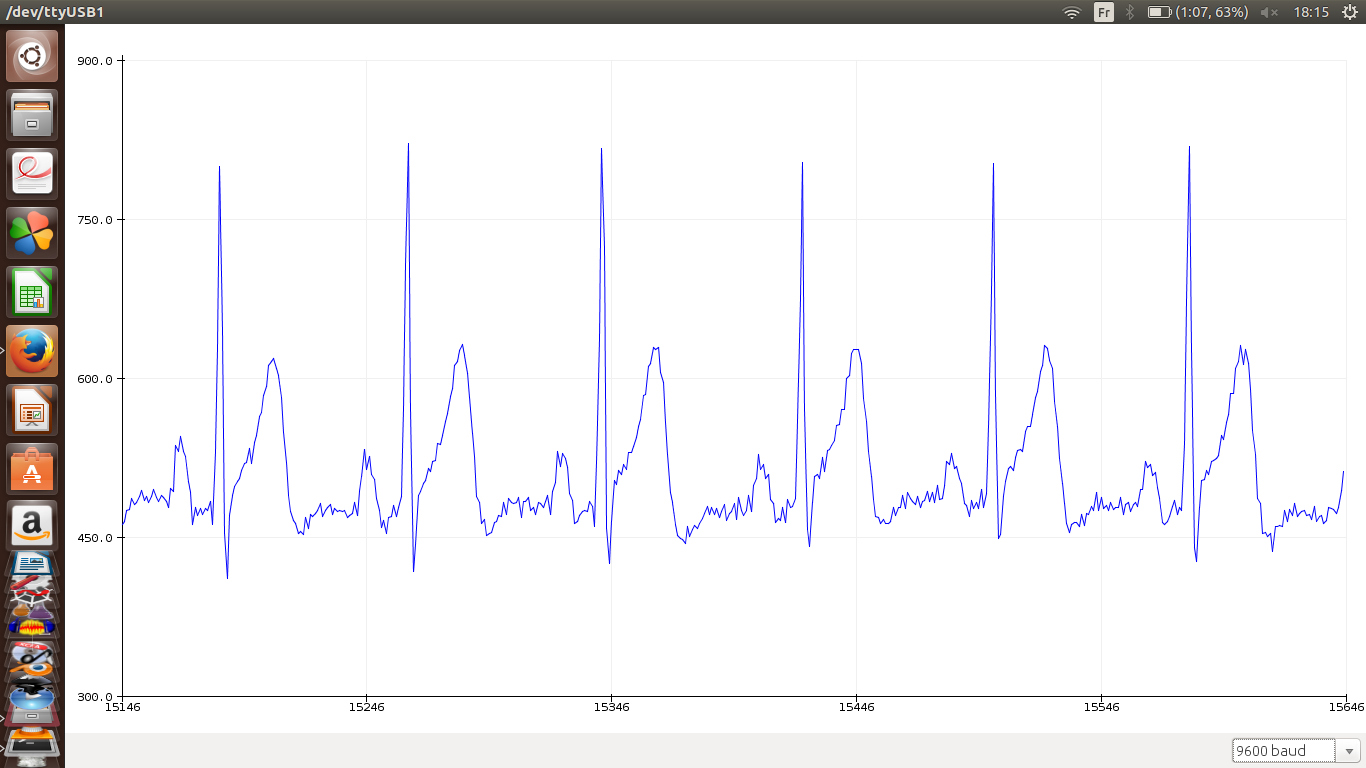Click the 300.0 y-axis label
Image resolution: width=1366 pixels, height=768 pixels.
click(96, 697)
